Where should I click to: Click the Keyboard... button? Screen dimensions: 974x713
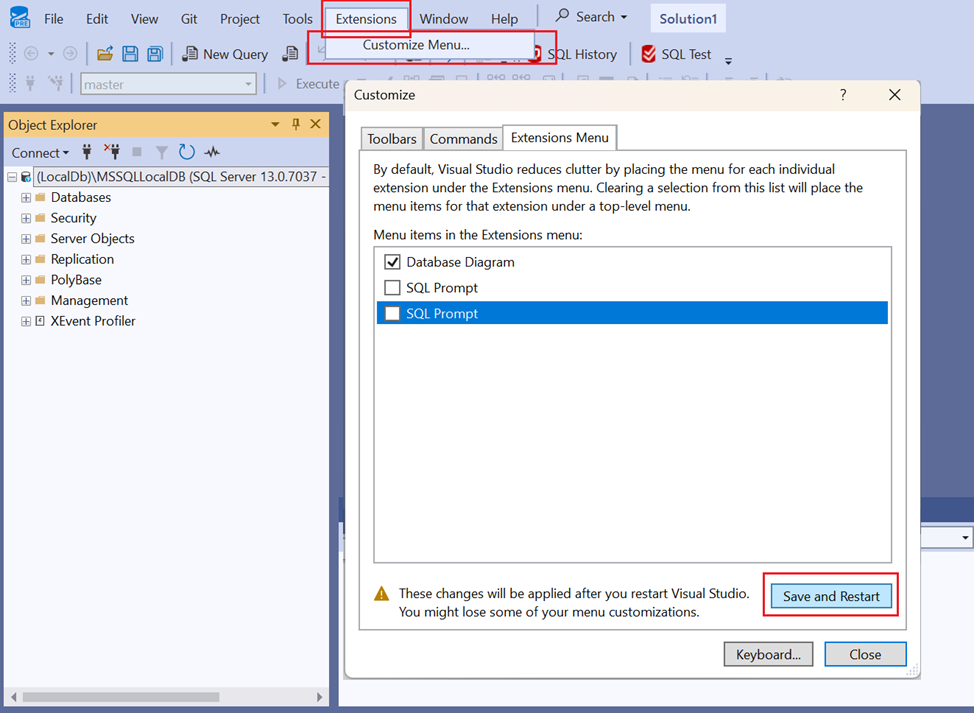(768, 654)
